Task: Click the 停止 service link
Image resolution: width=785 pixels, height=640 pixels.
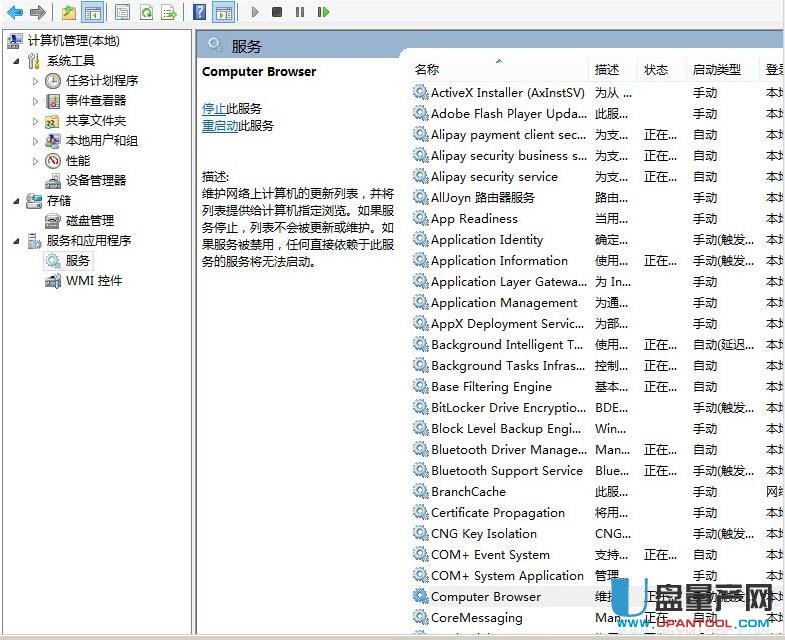Action: pos(214,109)
